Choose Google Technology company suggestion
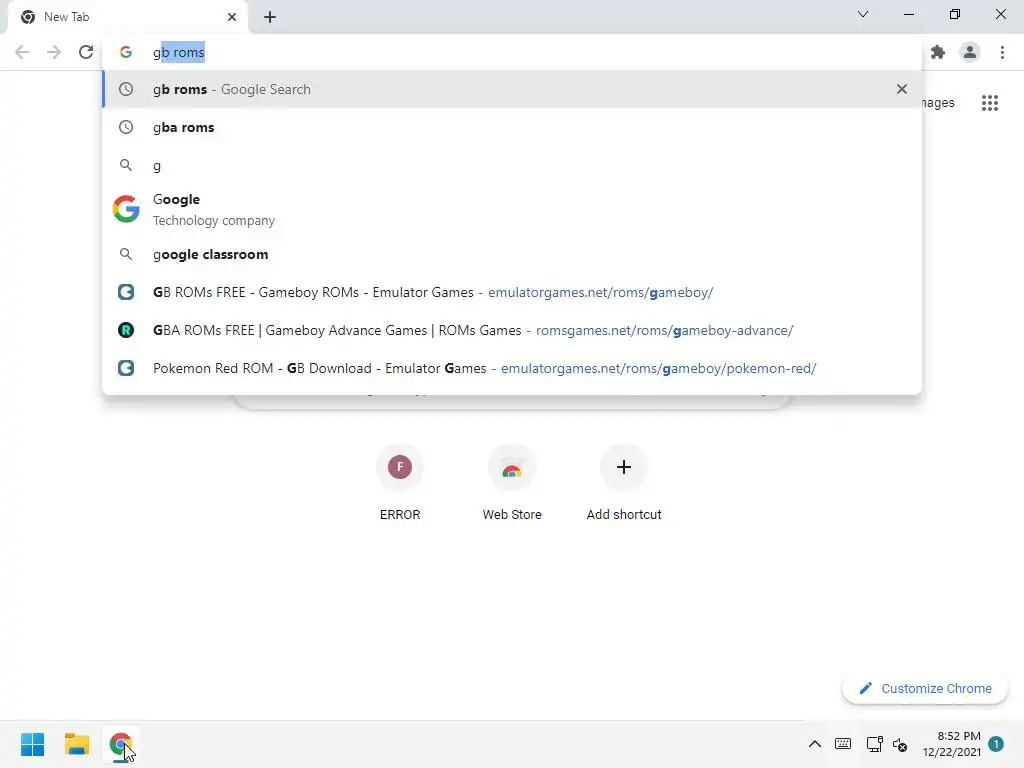Image resolution: width=1024 pixels, height=768 pixels. pos(512,210)
